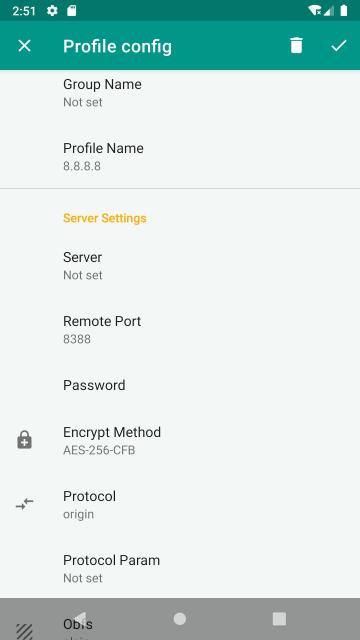
Task: Tap the delete profile trash icon
Action: [x=296, y=45]
